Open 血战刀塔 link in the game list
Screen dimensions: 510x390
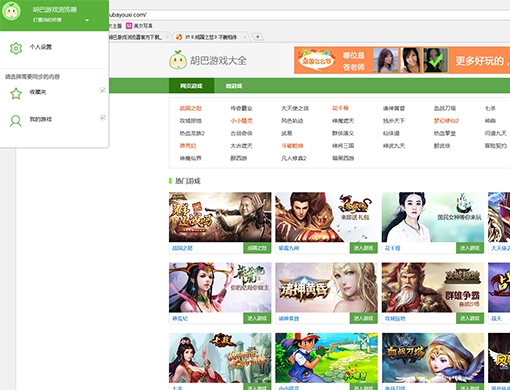(445, 108)
